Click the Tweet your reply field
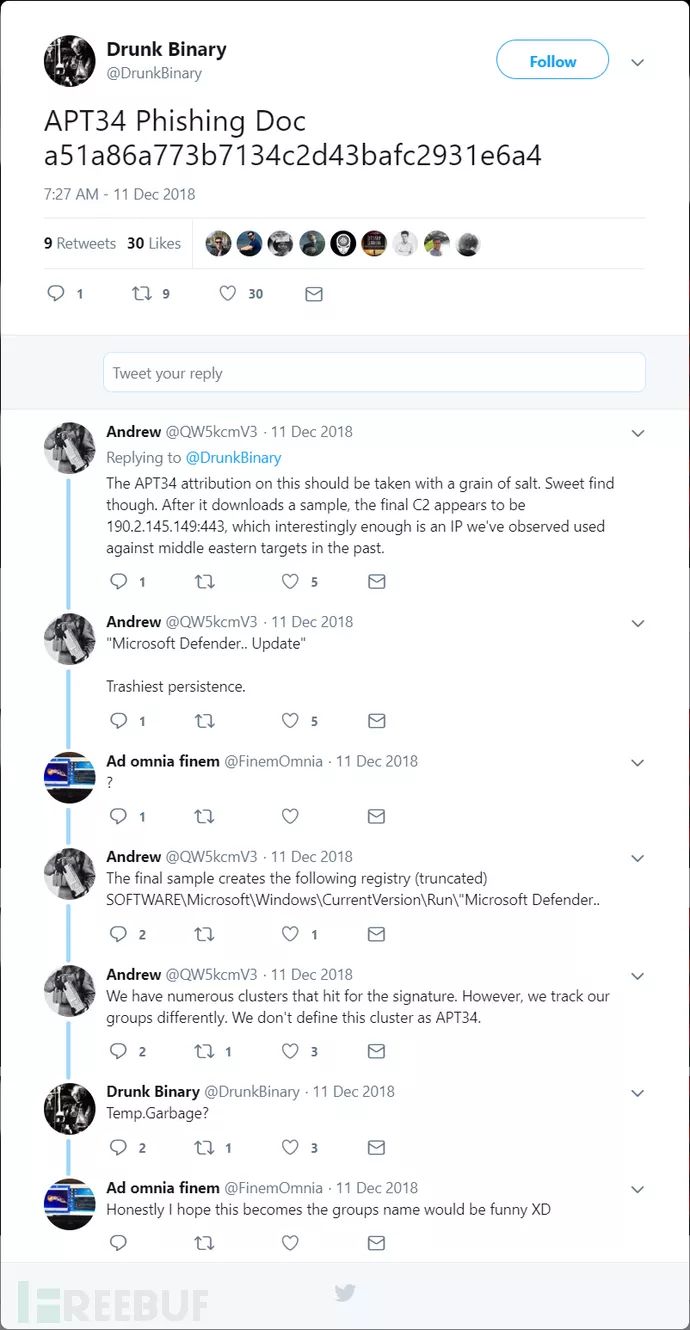690x1330 pixels. tap(374, 373)
